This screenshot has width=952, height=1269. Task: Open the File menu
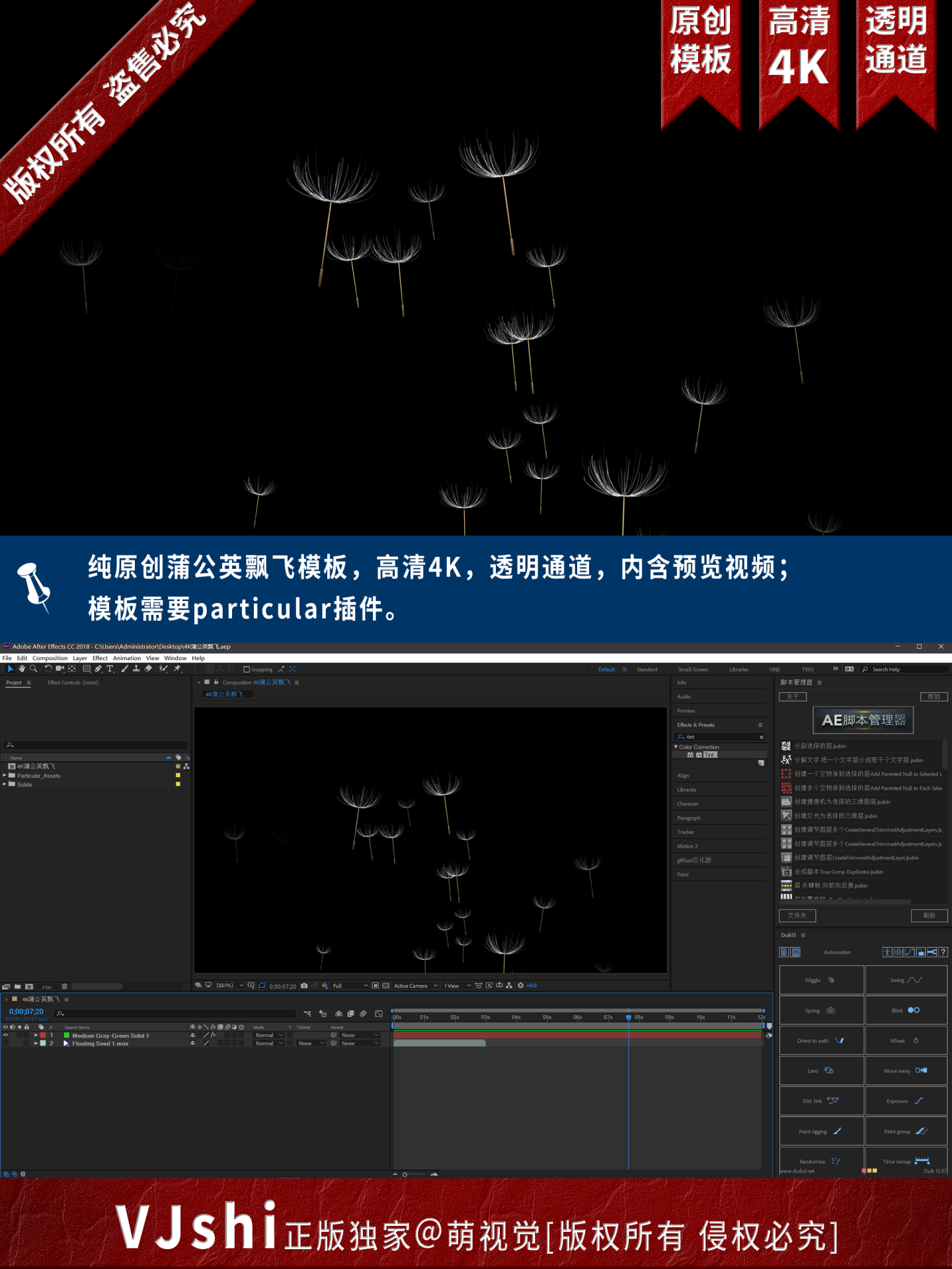7,658
